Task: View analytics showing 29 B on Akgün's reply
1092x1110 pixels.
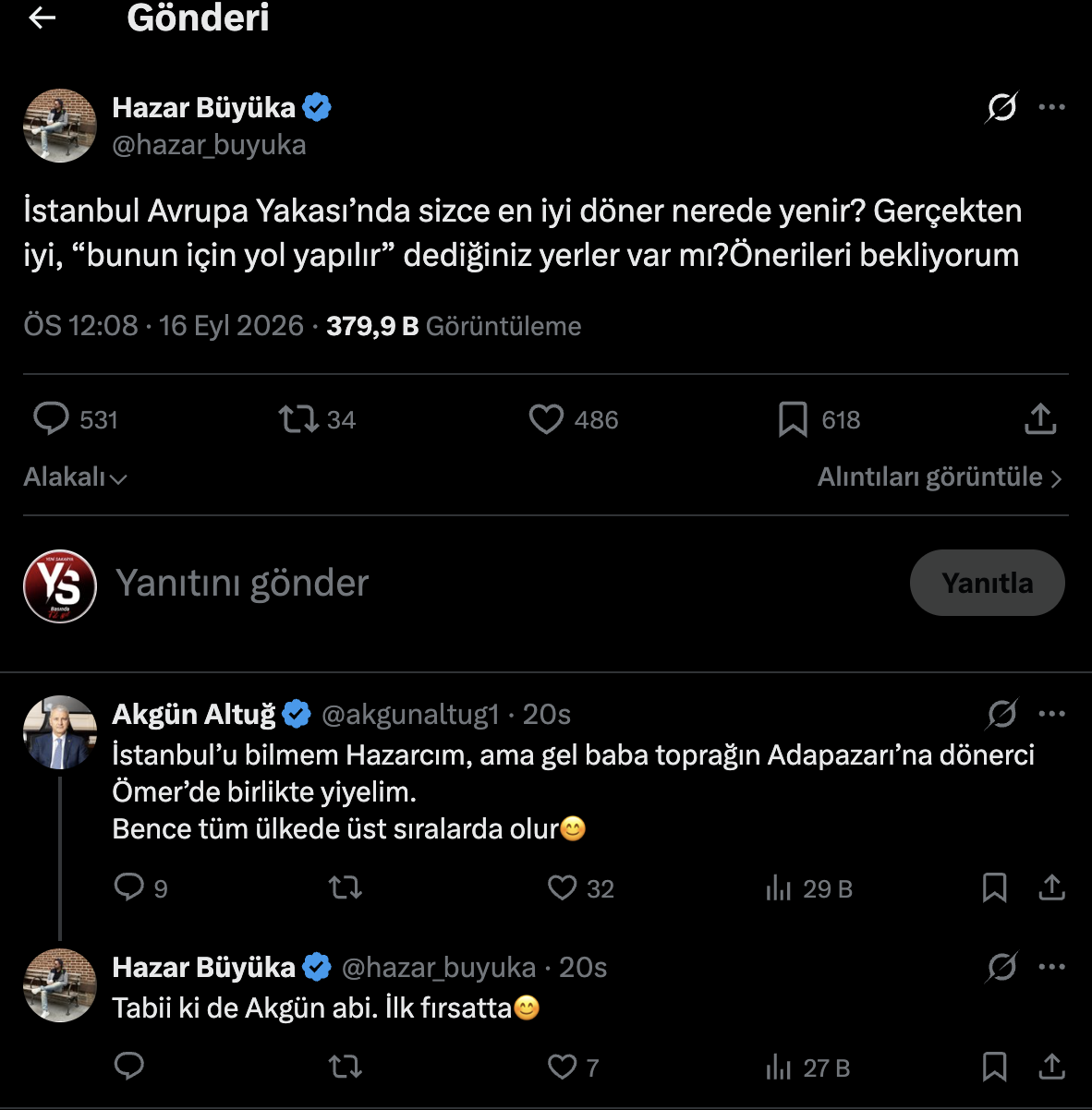Action: click(808, 888)
